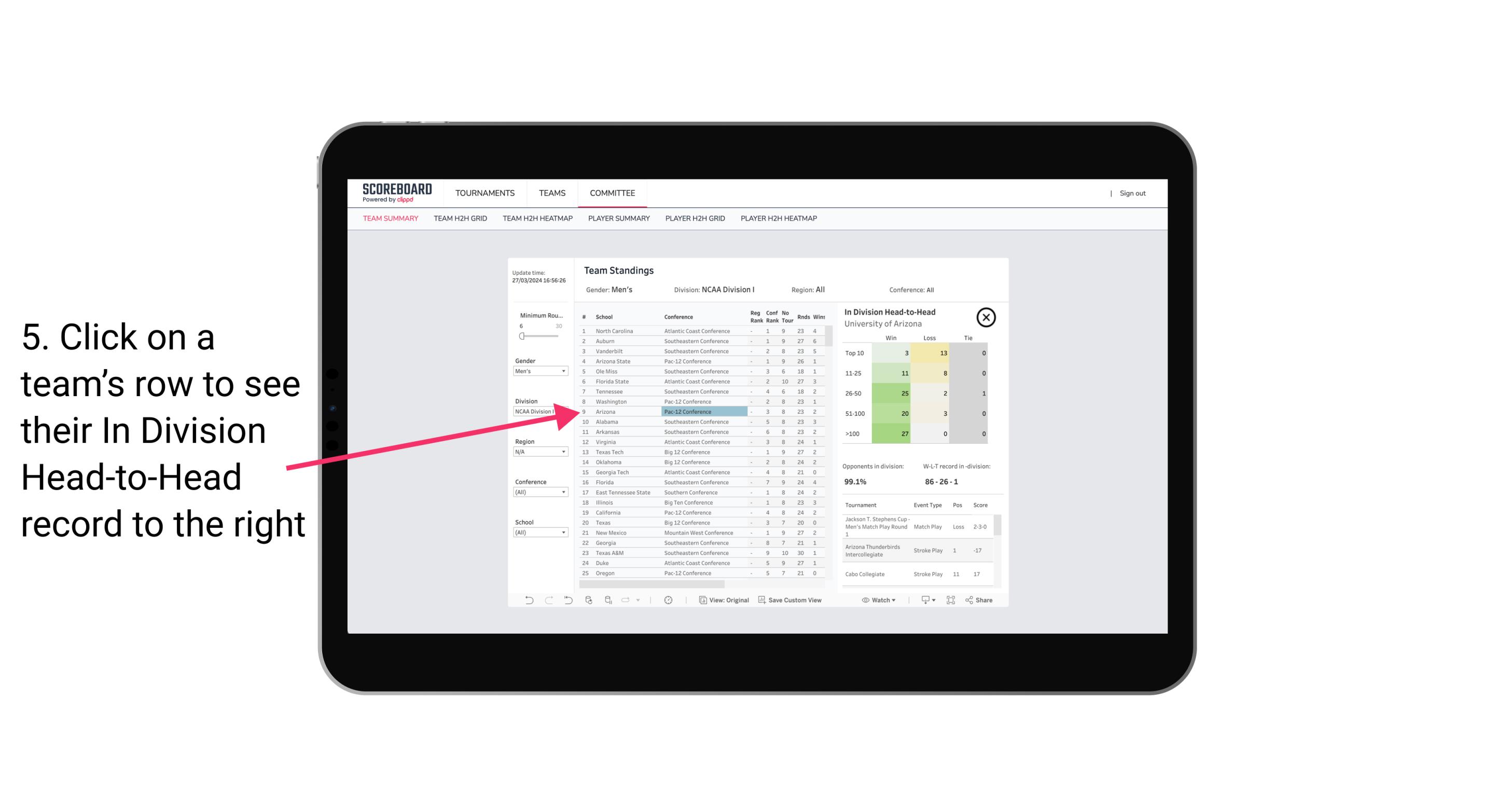Image resolution: width=1510 pixels, height=812 pixels.
Task: Click the TOURNAMENTS menu item
Action: pyautogui.click(x=484, y=192)
